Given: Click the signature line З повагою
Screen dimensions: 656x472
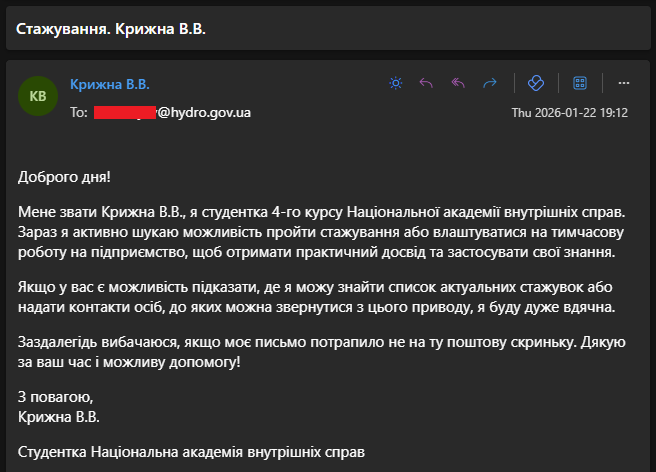Looking at the screenshot, I should click(x=55, y=397).
